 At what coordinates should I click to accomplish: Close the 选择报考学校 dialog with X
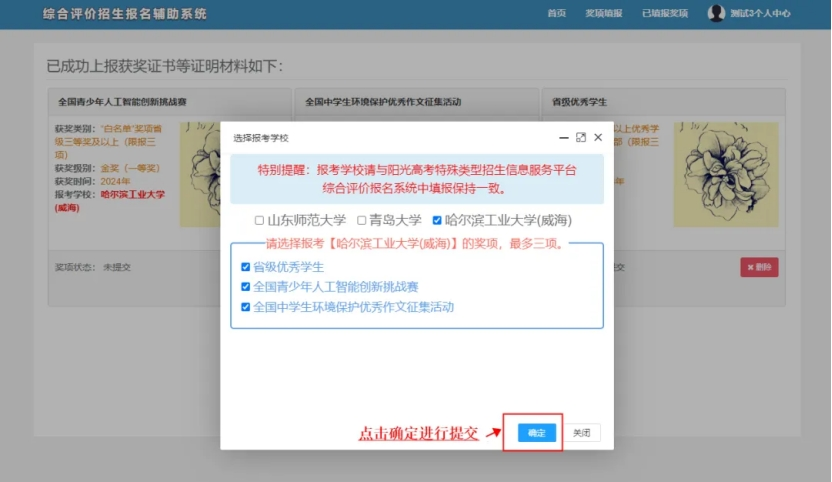coord(598,137)
